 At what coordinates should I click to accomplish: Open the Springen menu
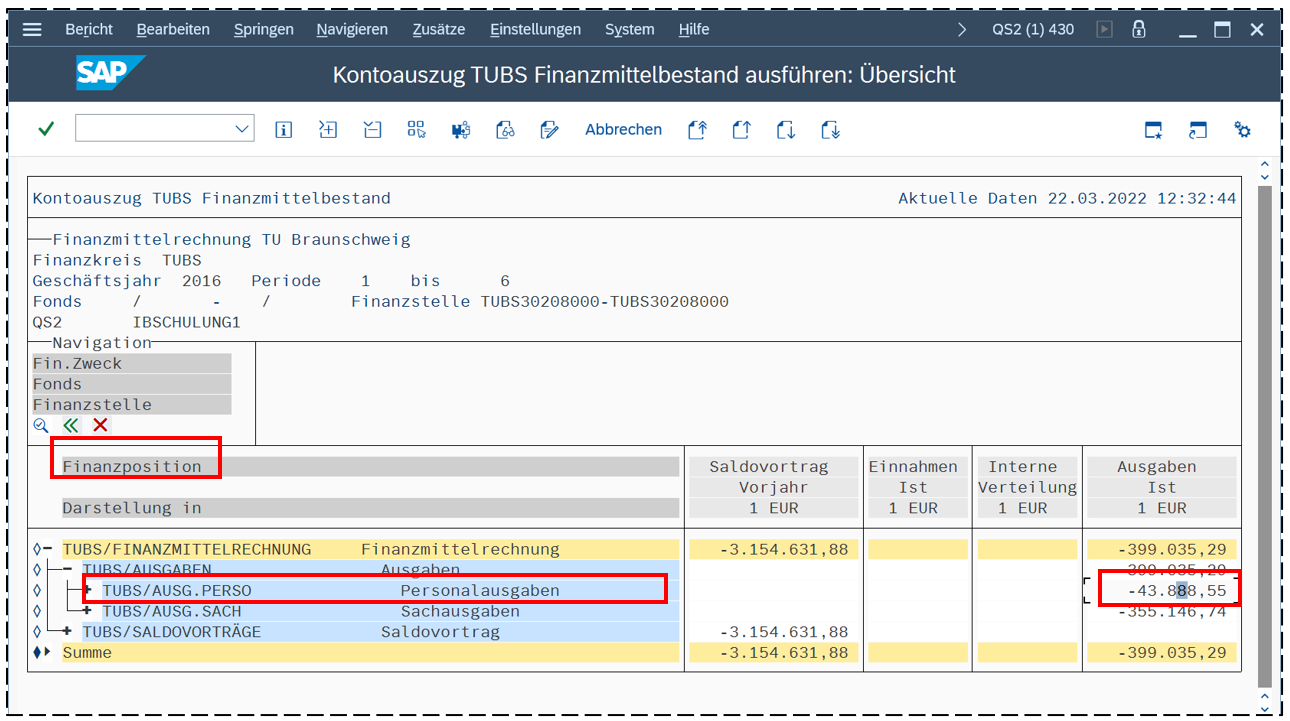[x=263, y=29]
